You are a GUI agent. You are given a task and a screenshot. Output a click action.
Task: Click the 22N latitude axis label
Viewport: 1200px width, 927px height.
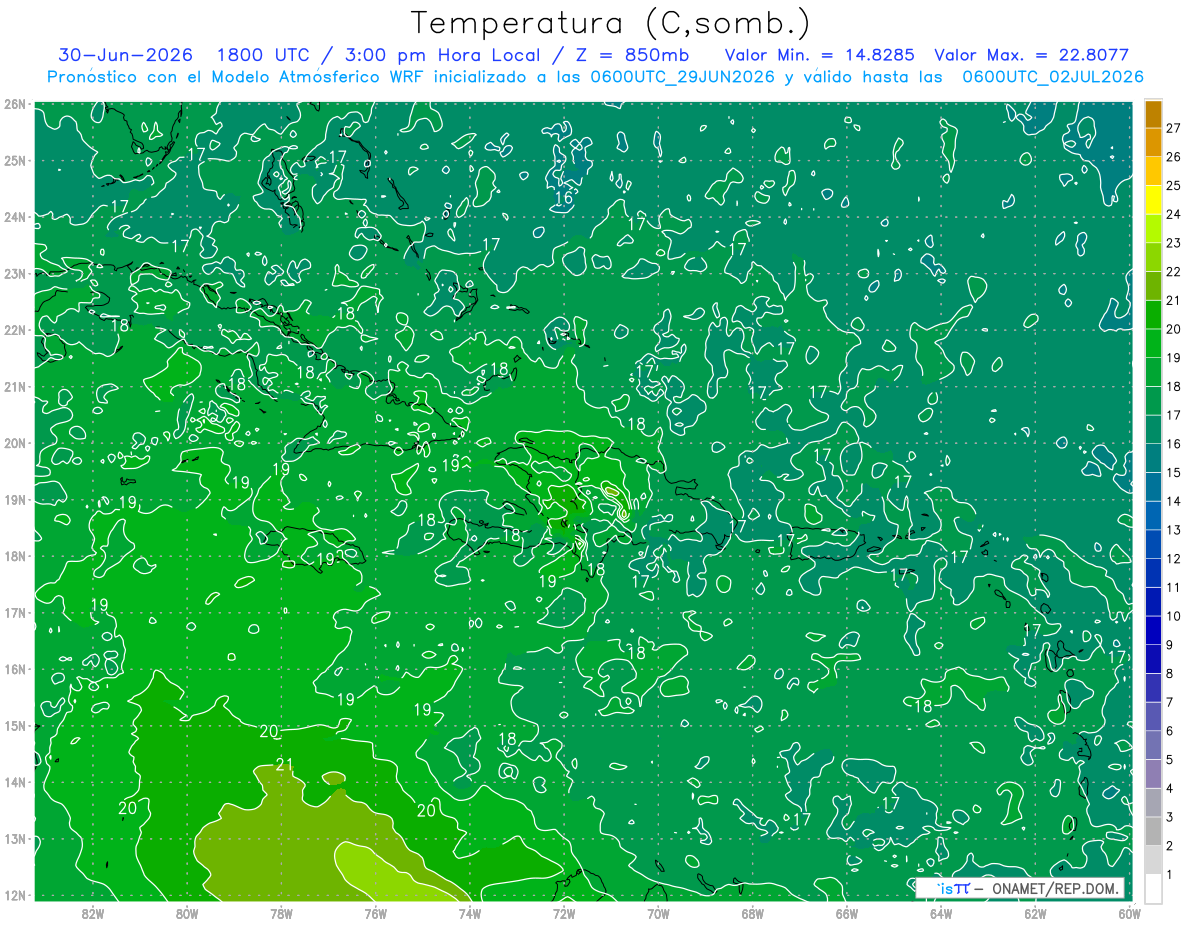(14, 330)
